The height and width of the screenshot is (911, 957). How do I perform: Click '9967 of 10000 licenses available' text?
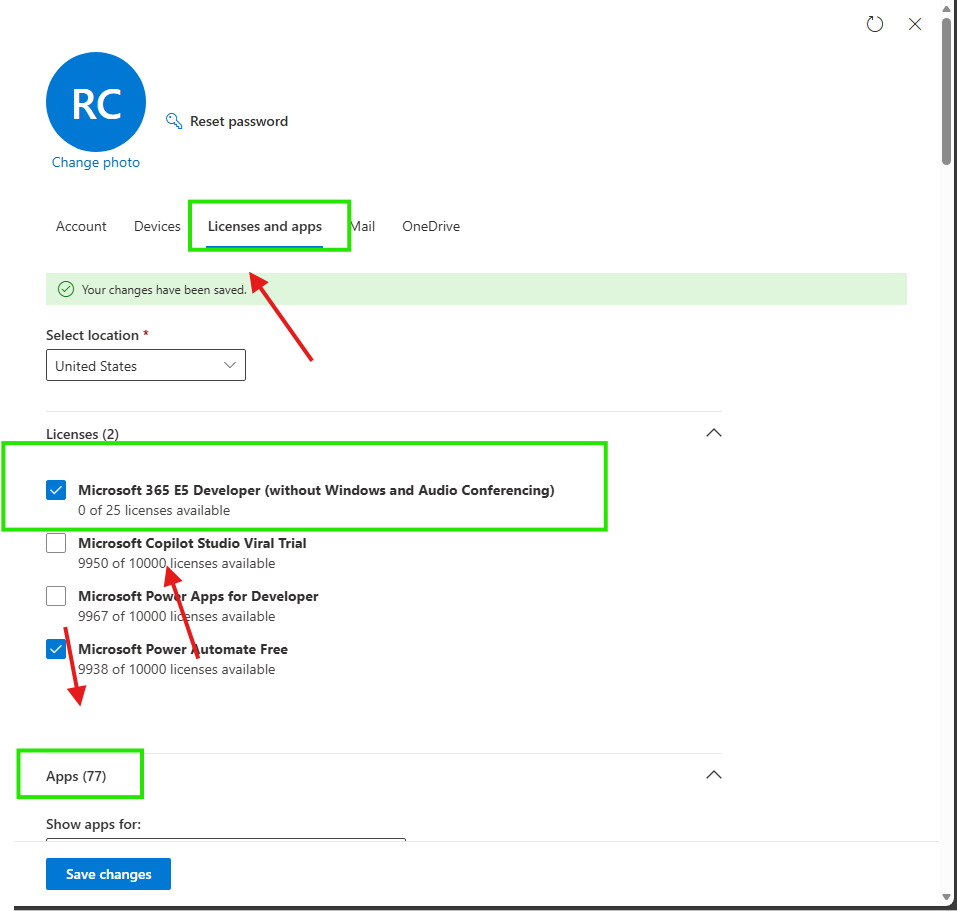click(176, 616)
